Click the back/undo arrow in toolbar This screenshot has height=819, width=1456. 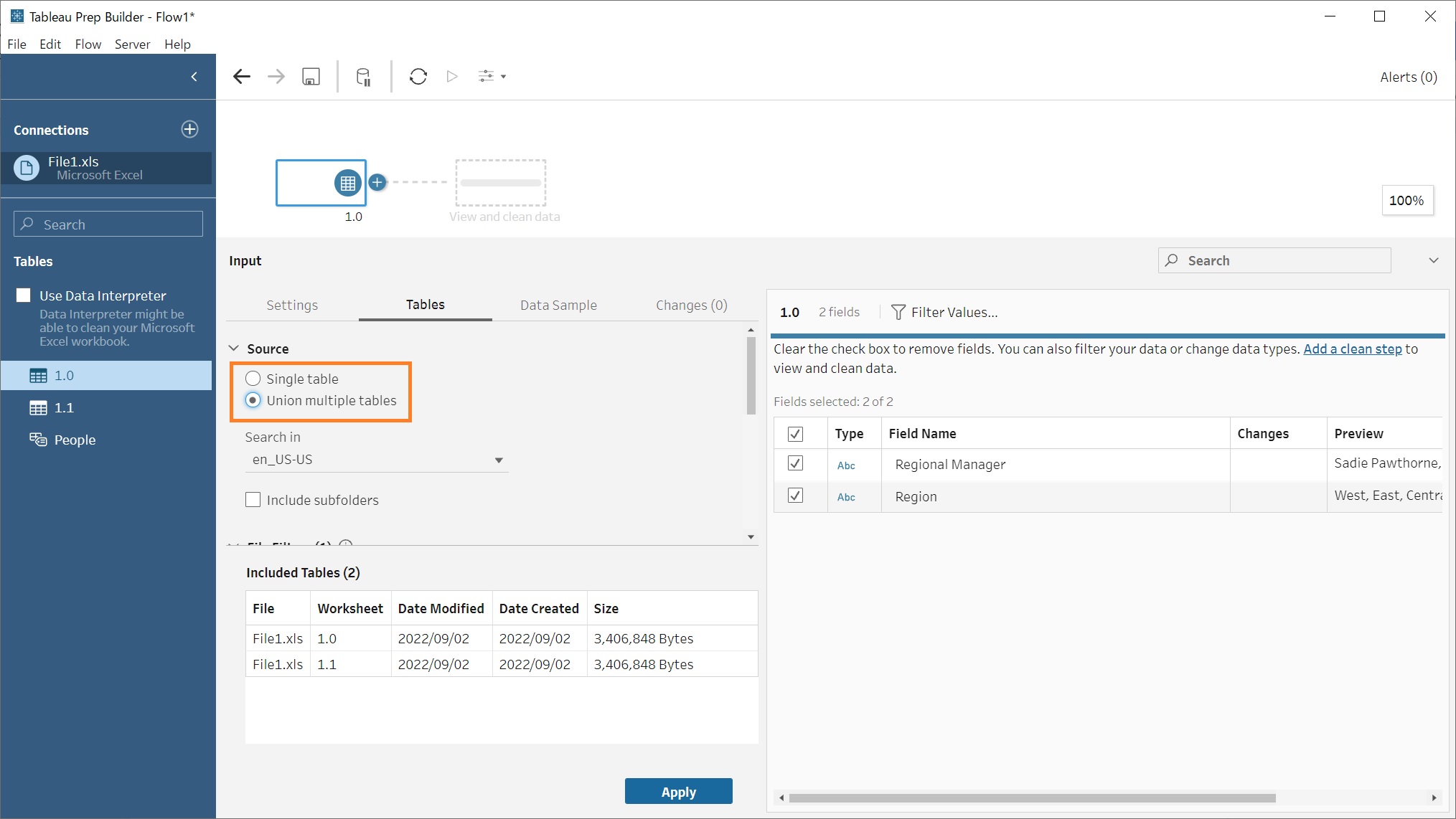pos(242,76)
